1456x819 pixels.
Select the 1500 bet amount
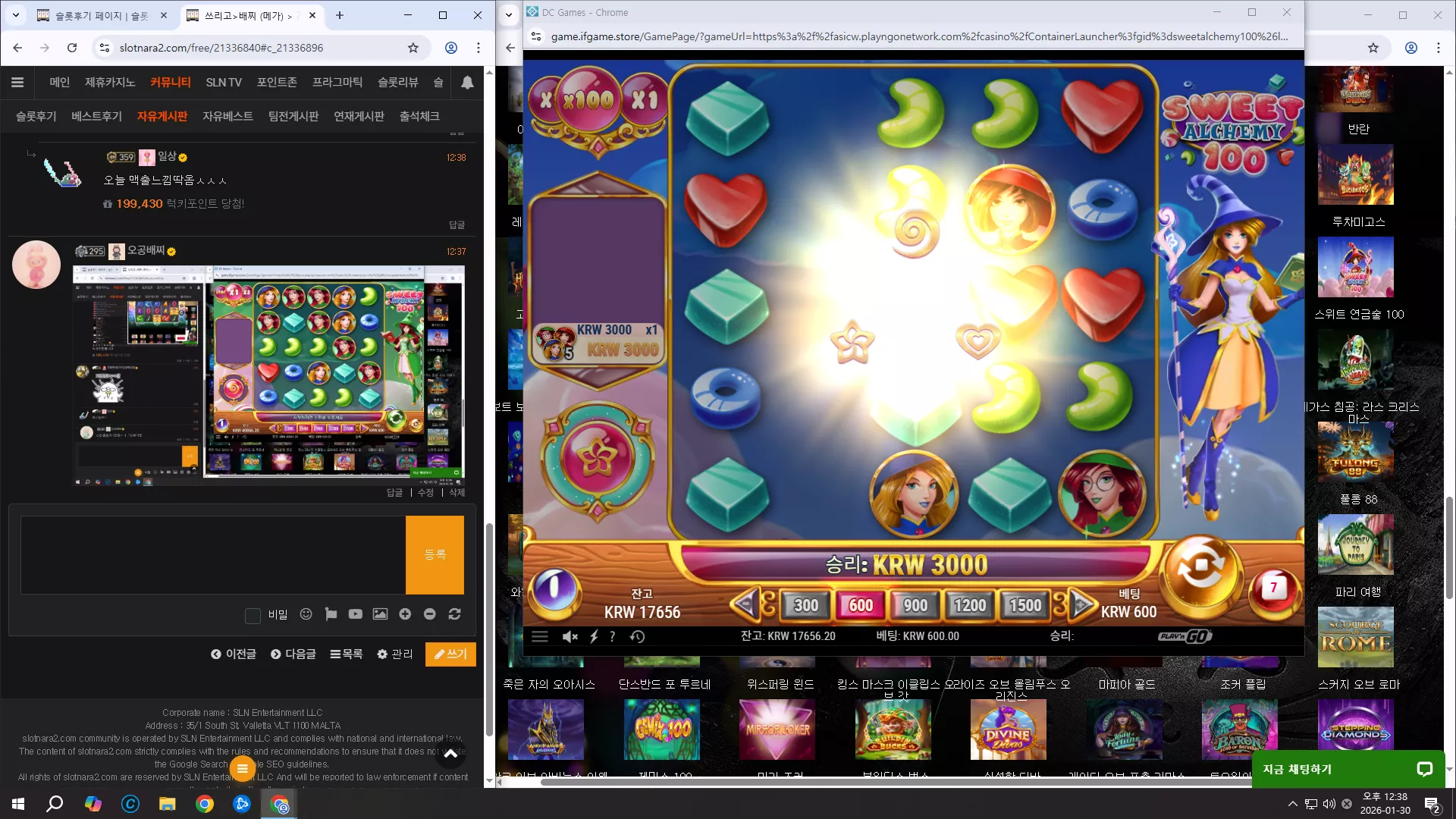[x=1025, y=605]
